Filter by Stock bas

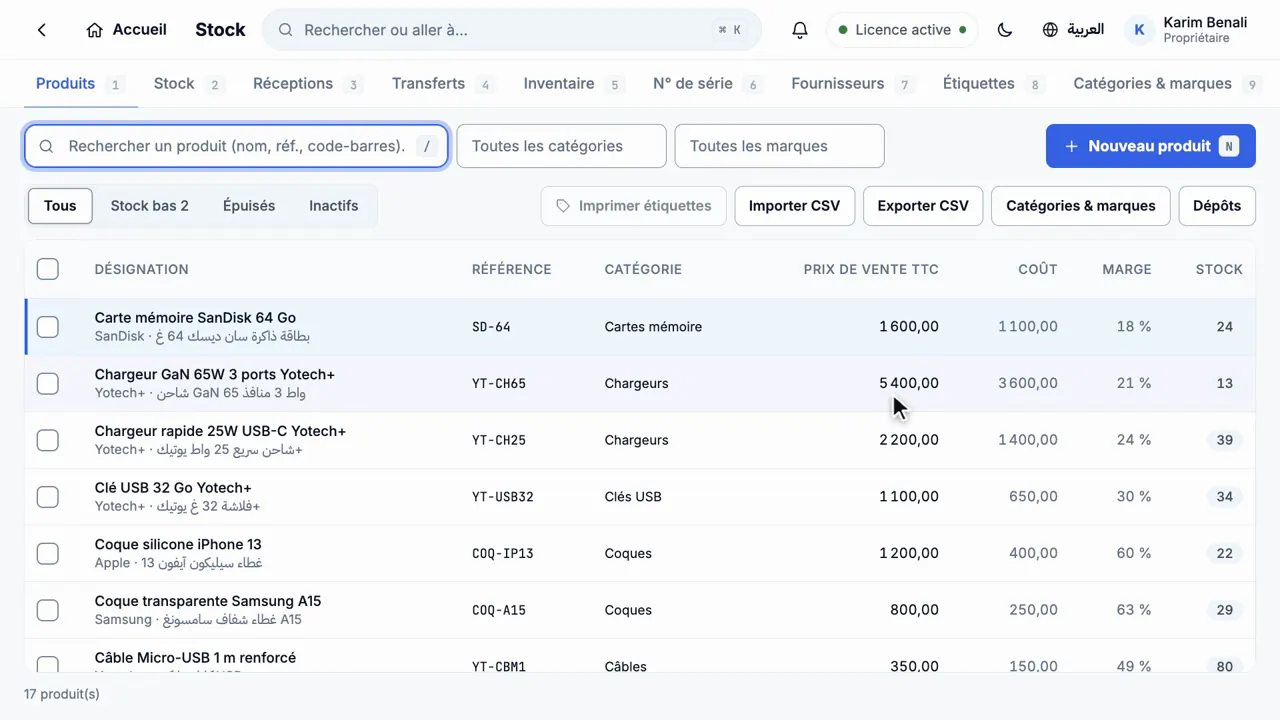pos(150,206)
